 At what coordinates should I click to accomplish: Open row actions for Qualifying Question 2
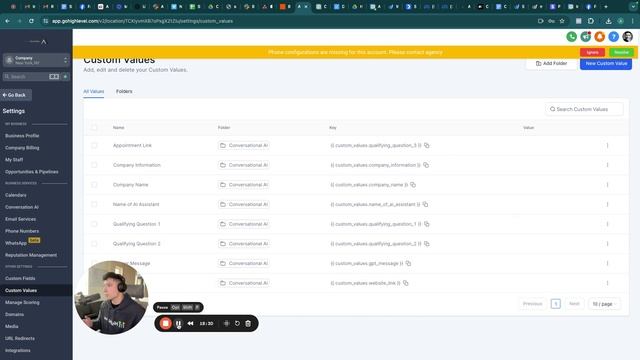coord(607,244)
